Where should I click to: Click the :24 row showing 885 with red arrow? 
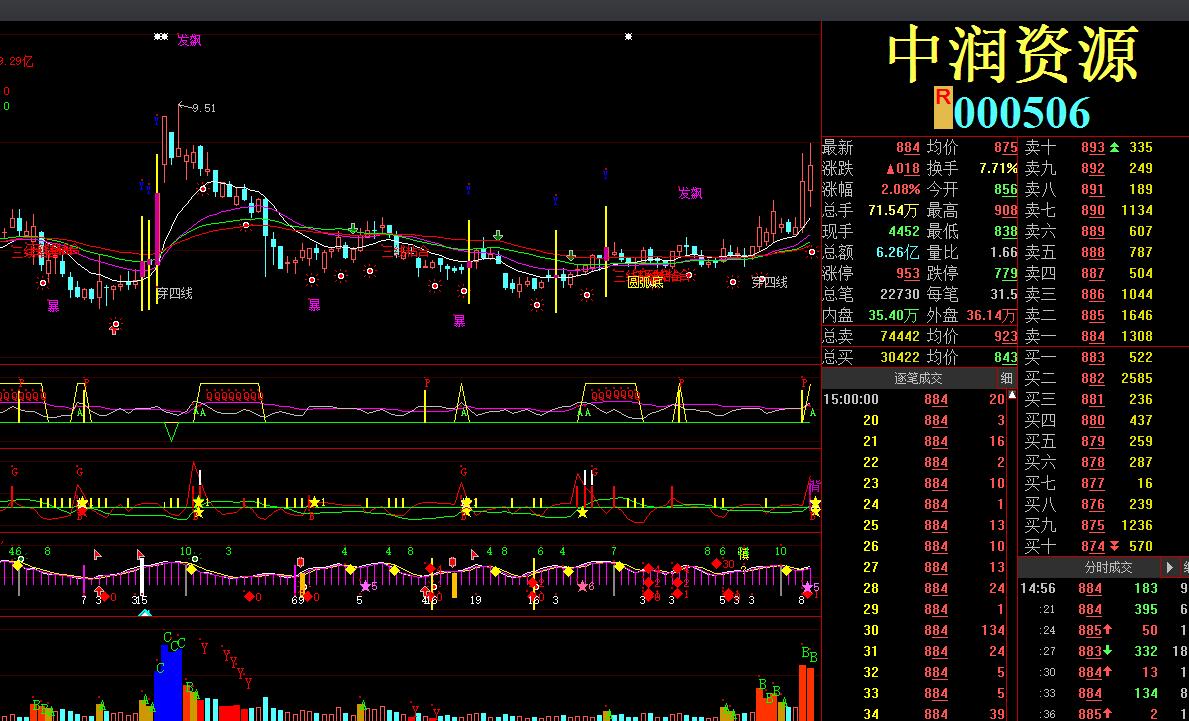(1103, 630)
